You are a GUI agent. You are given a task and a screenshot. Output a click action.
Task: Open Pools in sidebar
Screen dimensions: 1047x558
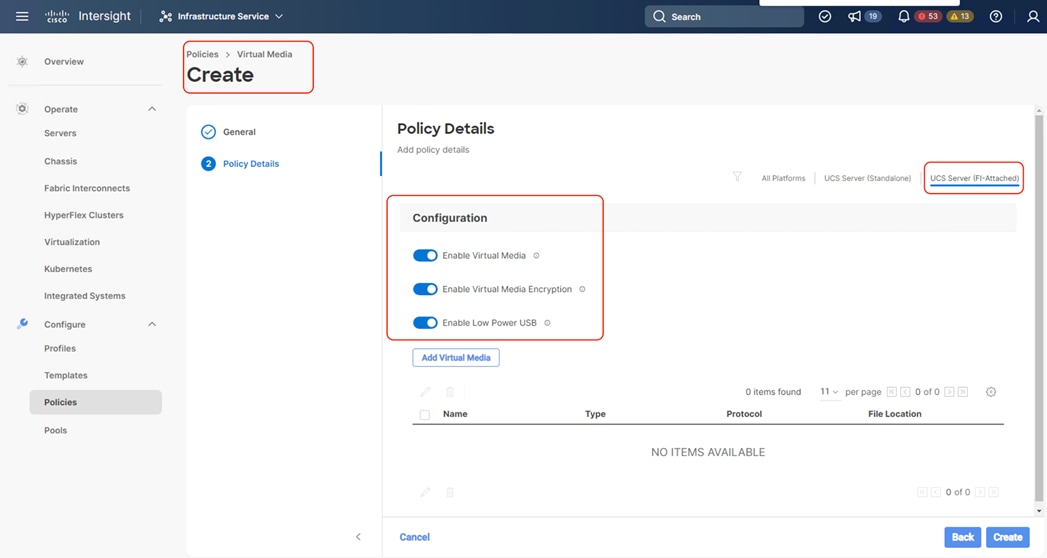(x=55, y=431)
